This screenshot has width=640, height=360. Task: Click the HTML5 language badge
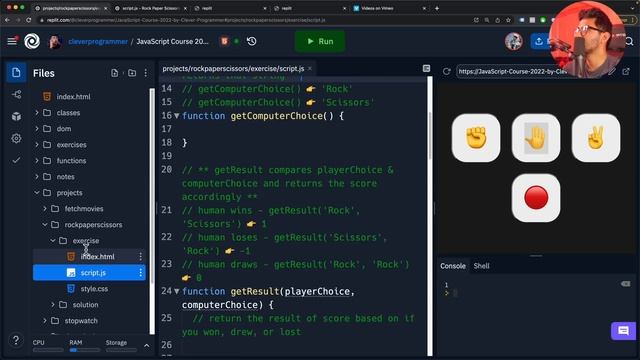tap(224, 41)
